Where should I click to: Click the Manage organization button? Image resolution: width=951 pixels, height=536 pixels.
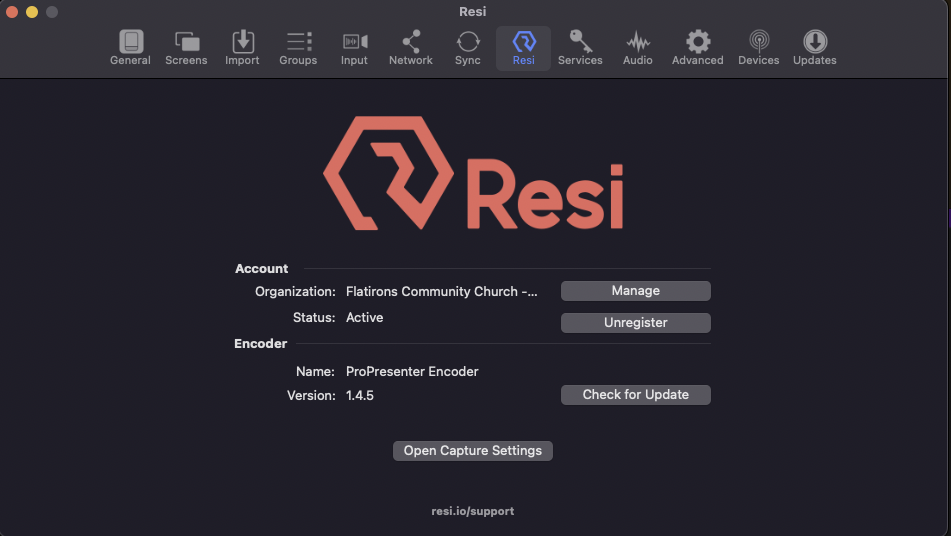(x=636, y=290)
